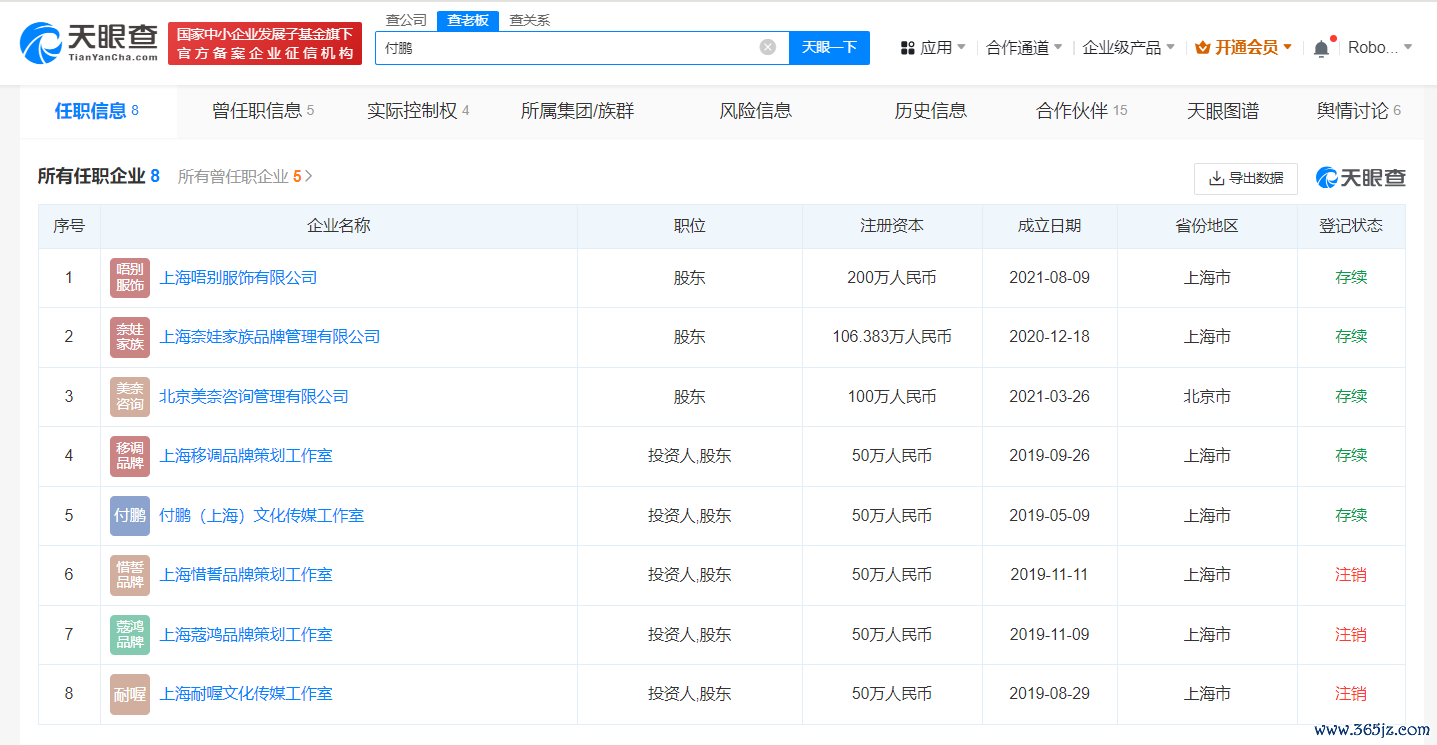Click the crown icon beside 开通会员
1437x745 pixels.
point(1202,48)
